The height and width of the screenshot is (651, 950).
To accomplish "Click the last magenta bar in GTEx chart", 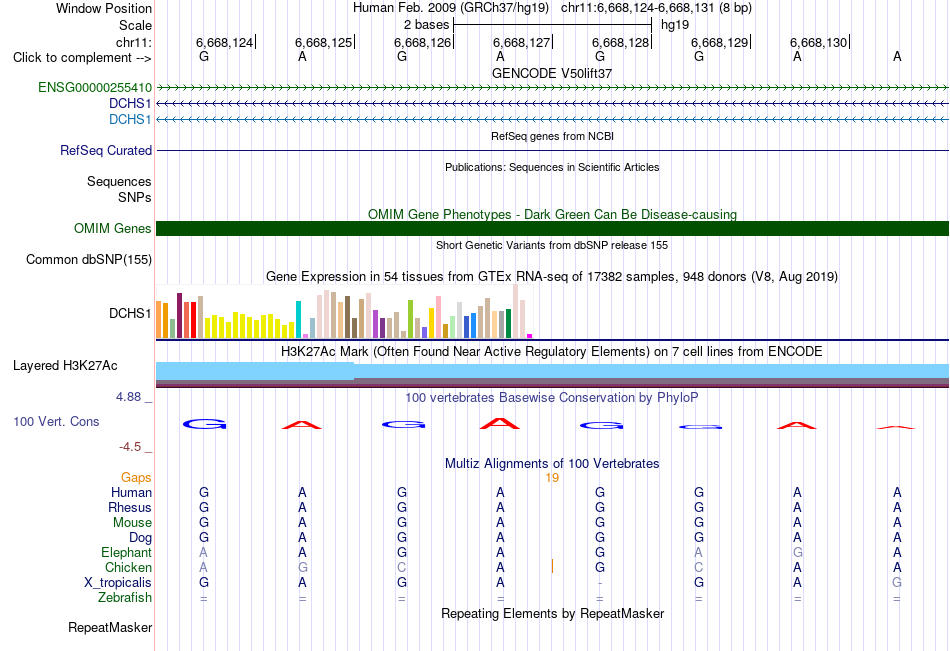I will click(530, 336).
